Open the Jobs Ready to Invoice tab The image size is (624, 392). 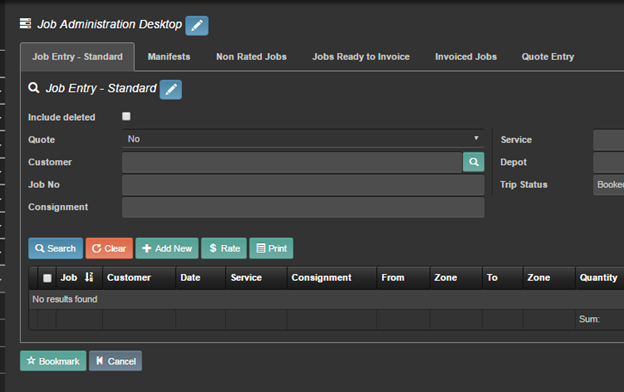[x=361, y=57]
